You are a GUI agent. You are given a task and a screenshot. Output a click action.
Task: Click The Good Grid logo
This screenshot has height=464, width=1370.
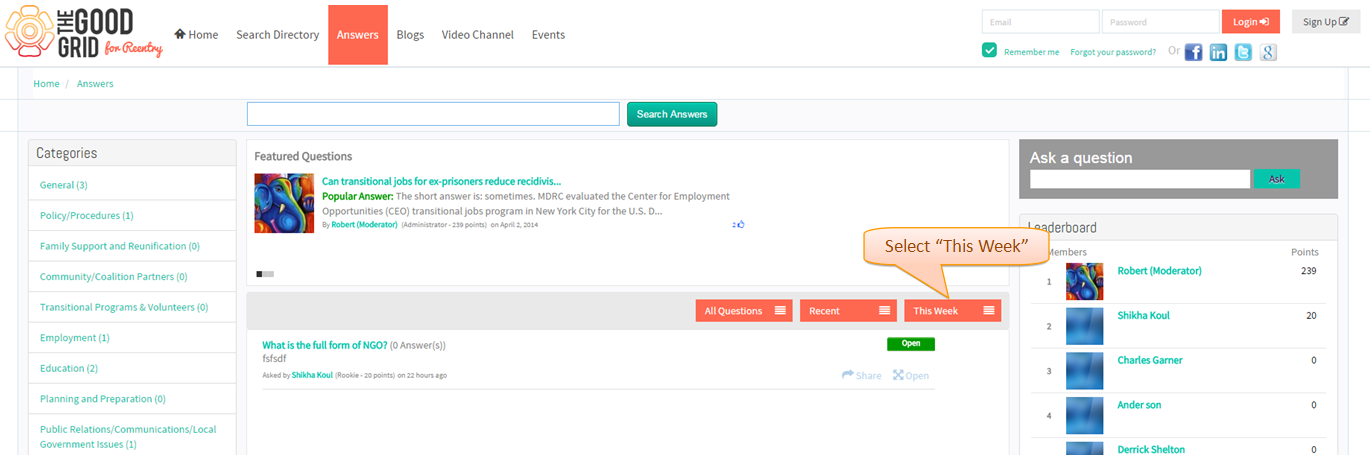[84, 33]
